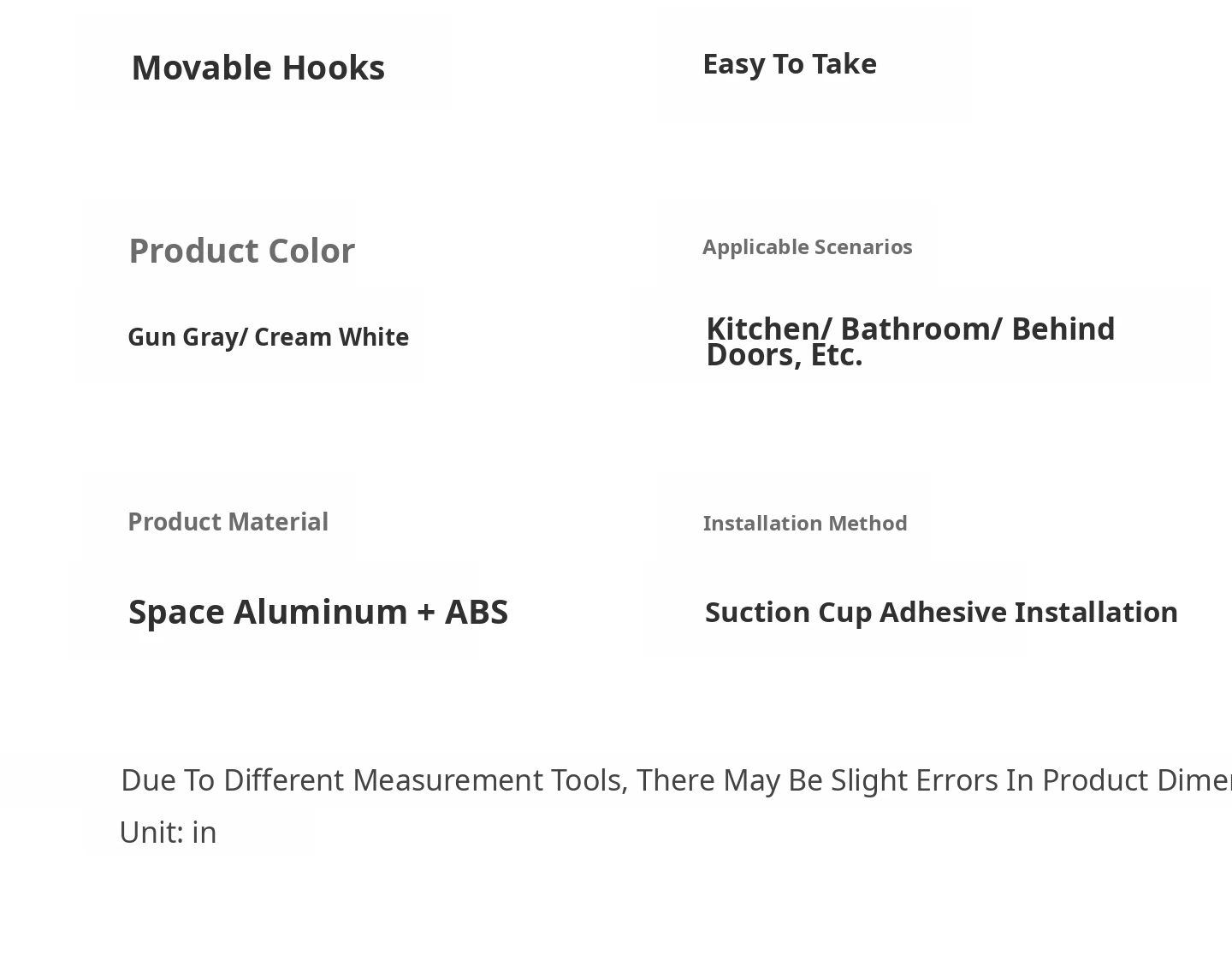
Task: Click the Adhesive Installation text
Action: pos(1028,613)
